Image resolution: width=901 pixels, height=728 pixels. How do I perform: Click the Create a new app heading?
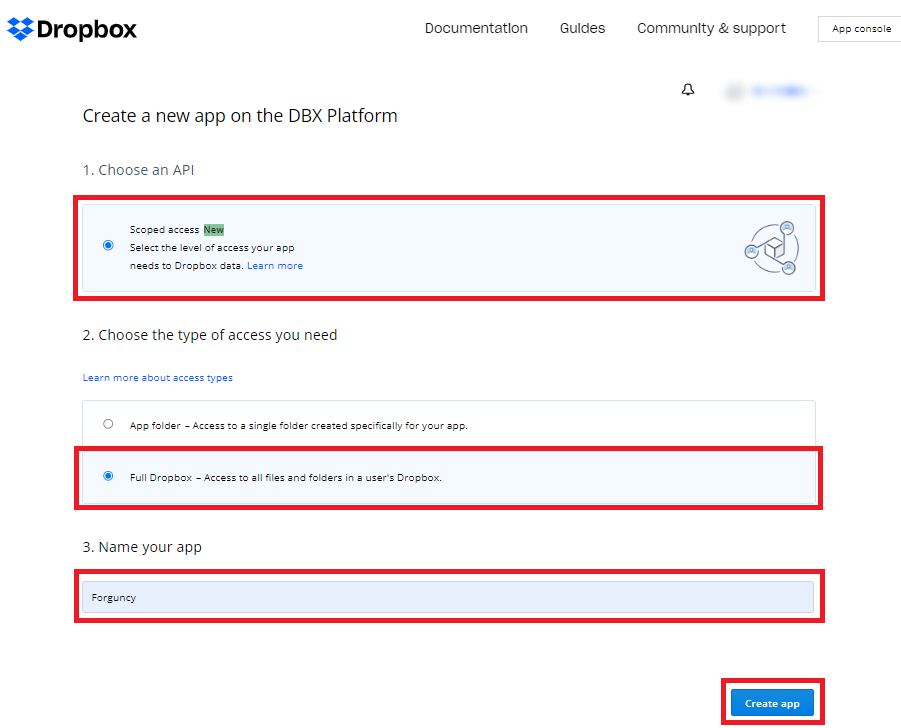point(240,115)
